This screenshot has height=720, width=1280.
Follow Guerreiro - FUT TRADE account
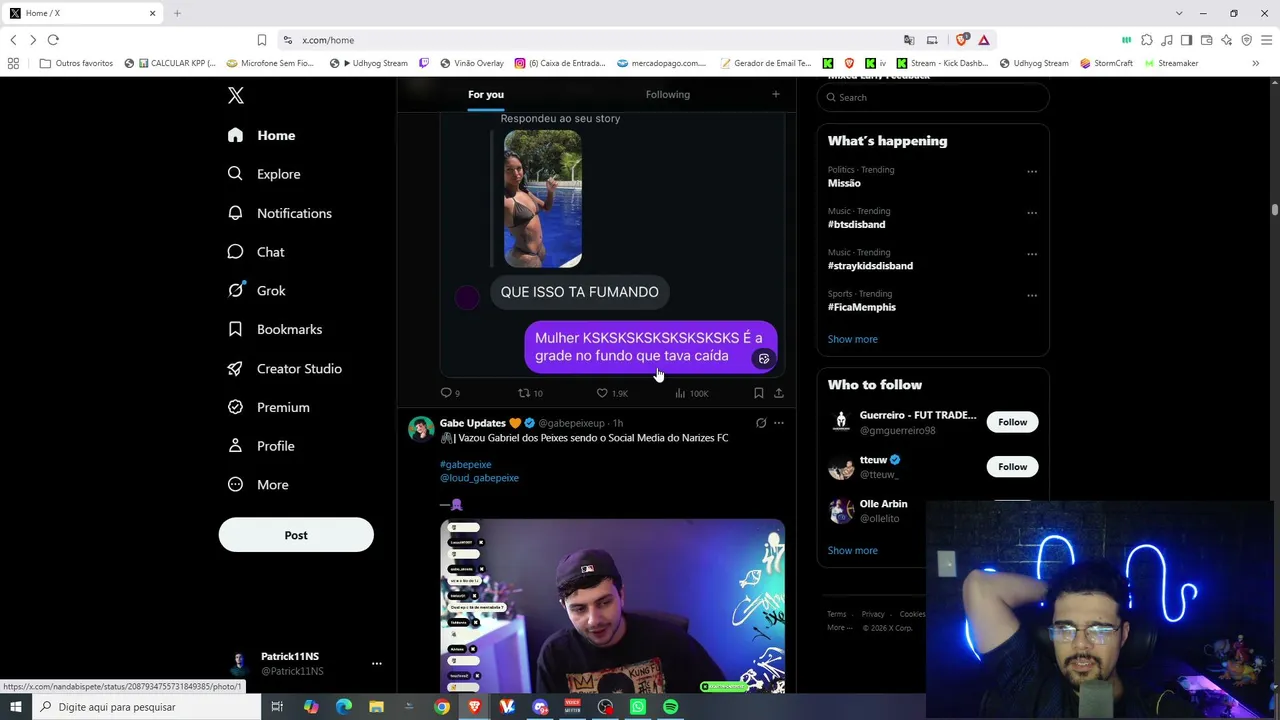[1012, 422]
